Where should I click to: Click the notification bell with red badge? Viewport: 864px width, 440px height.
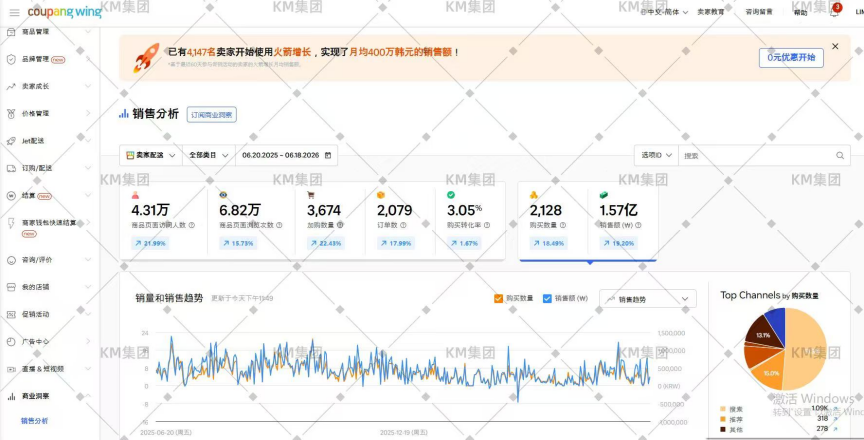tap(834, 12)
